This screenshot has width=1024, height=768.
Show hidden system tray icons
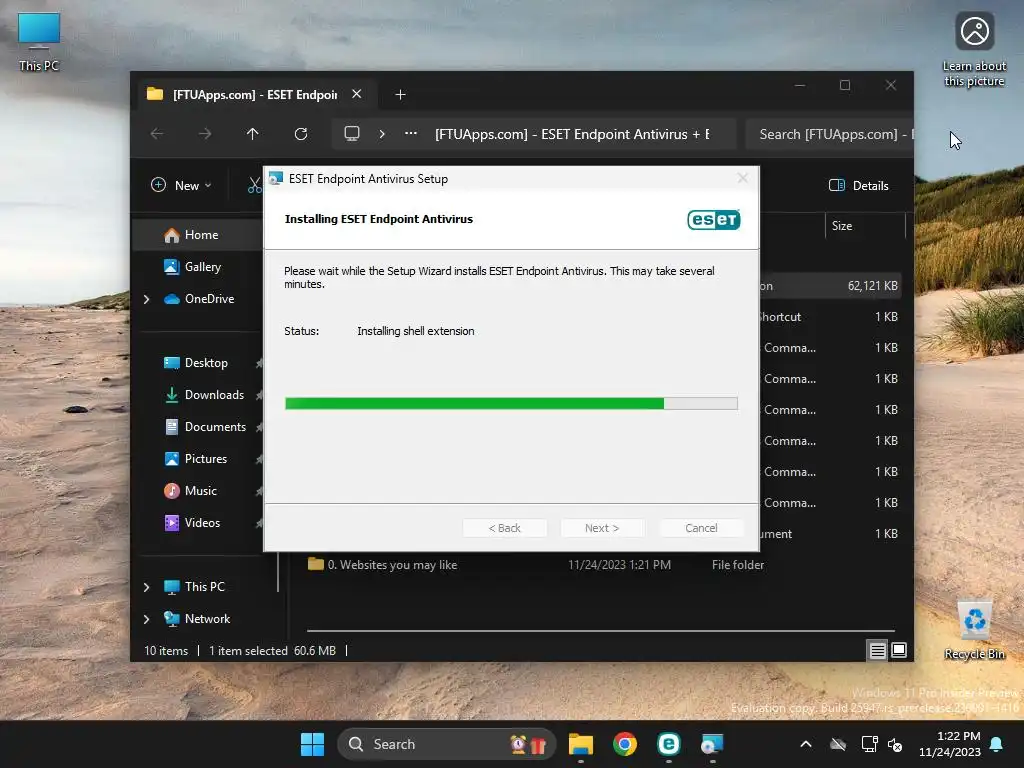pyautogui.click(x=806, y=744)
